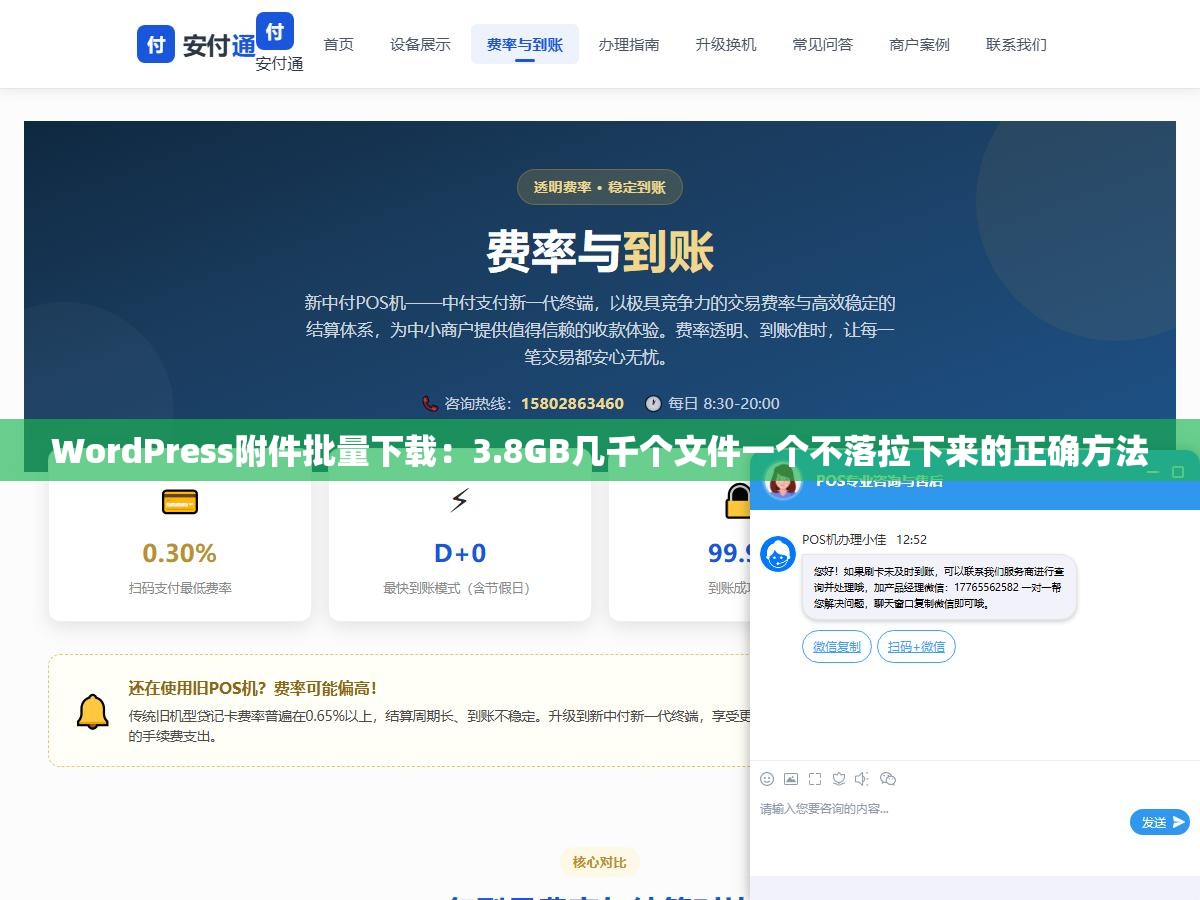Click the phone icon before 咨询热线
Screen dimensions: 1200x900
[x=430, y=404]
